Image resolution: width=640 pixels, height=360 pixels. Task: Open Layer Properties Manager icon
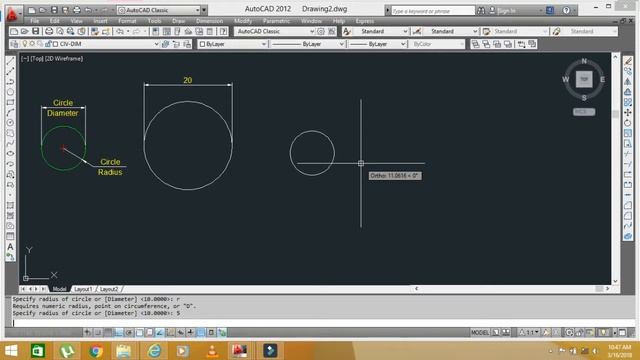pos(15,44)
